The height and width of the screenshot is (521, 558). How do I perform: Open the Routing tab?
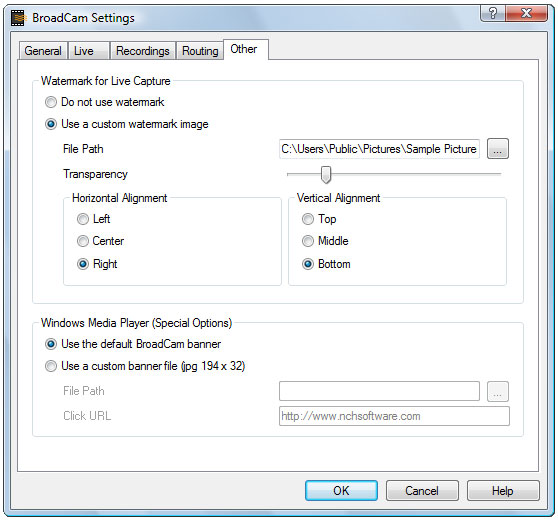click(x=200, y=51)
